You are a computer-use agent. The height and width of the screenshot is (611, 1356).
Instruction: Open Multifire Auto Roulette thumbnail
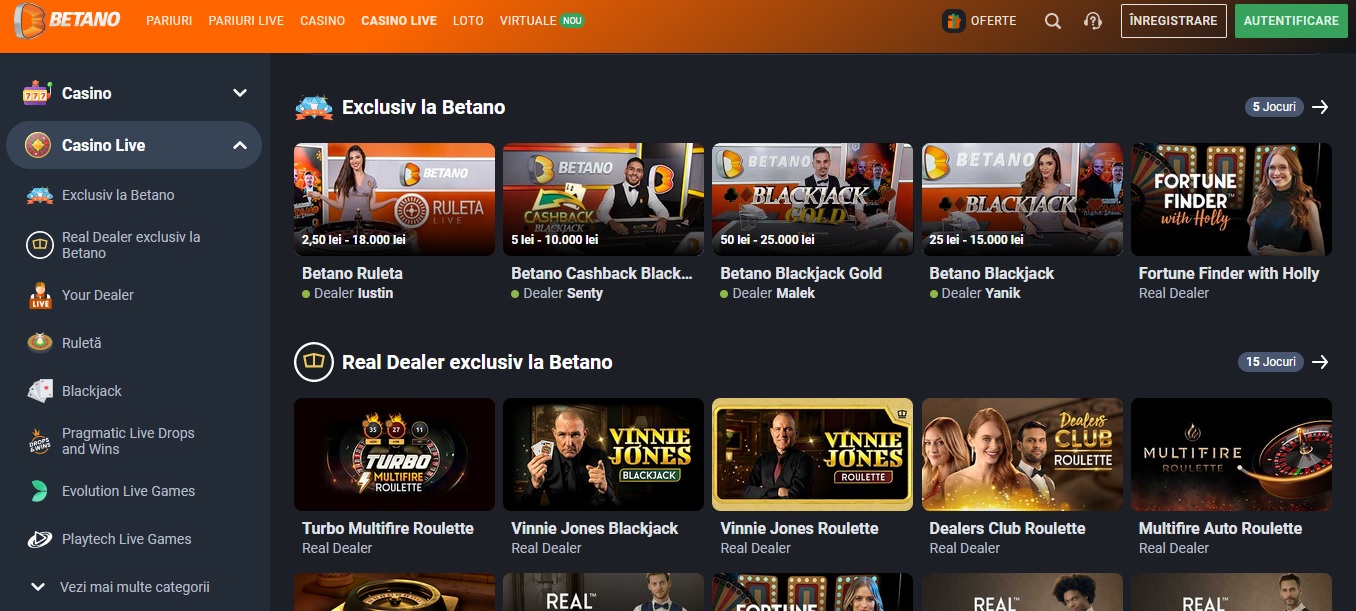(x=1231, y=454)
